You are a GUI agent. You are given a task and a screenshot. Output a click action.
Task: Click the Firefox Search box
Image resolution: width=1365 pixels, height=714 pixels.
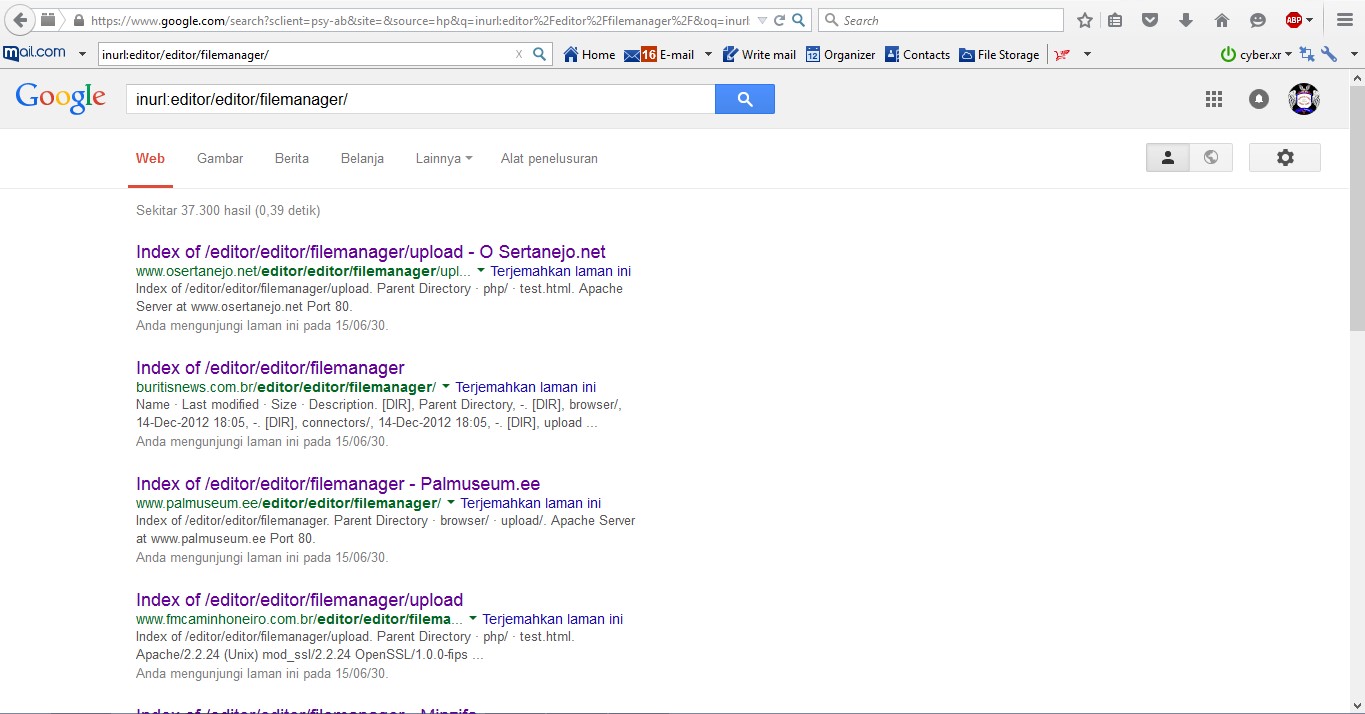[x=941, y=20]
